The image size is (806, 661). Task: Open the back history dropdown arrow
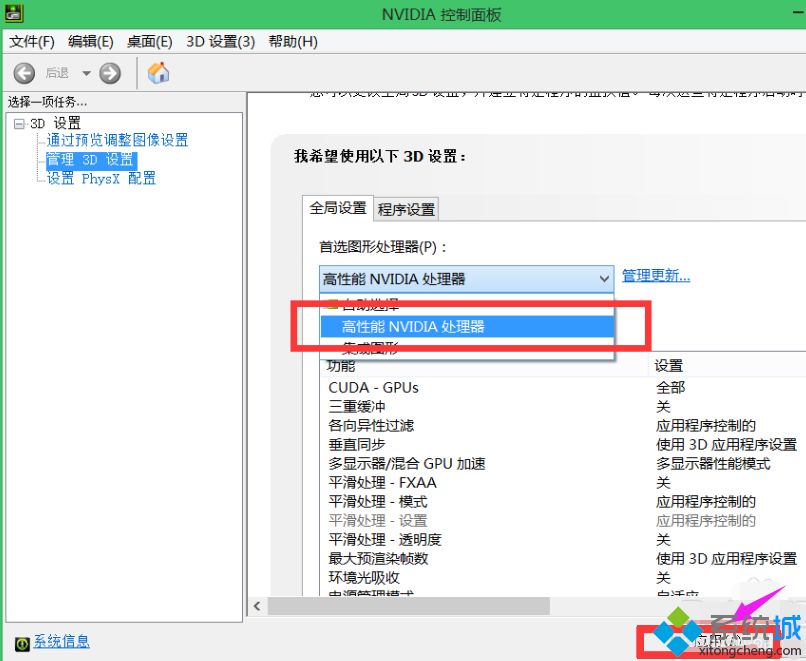point(86,73)
